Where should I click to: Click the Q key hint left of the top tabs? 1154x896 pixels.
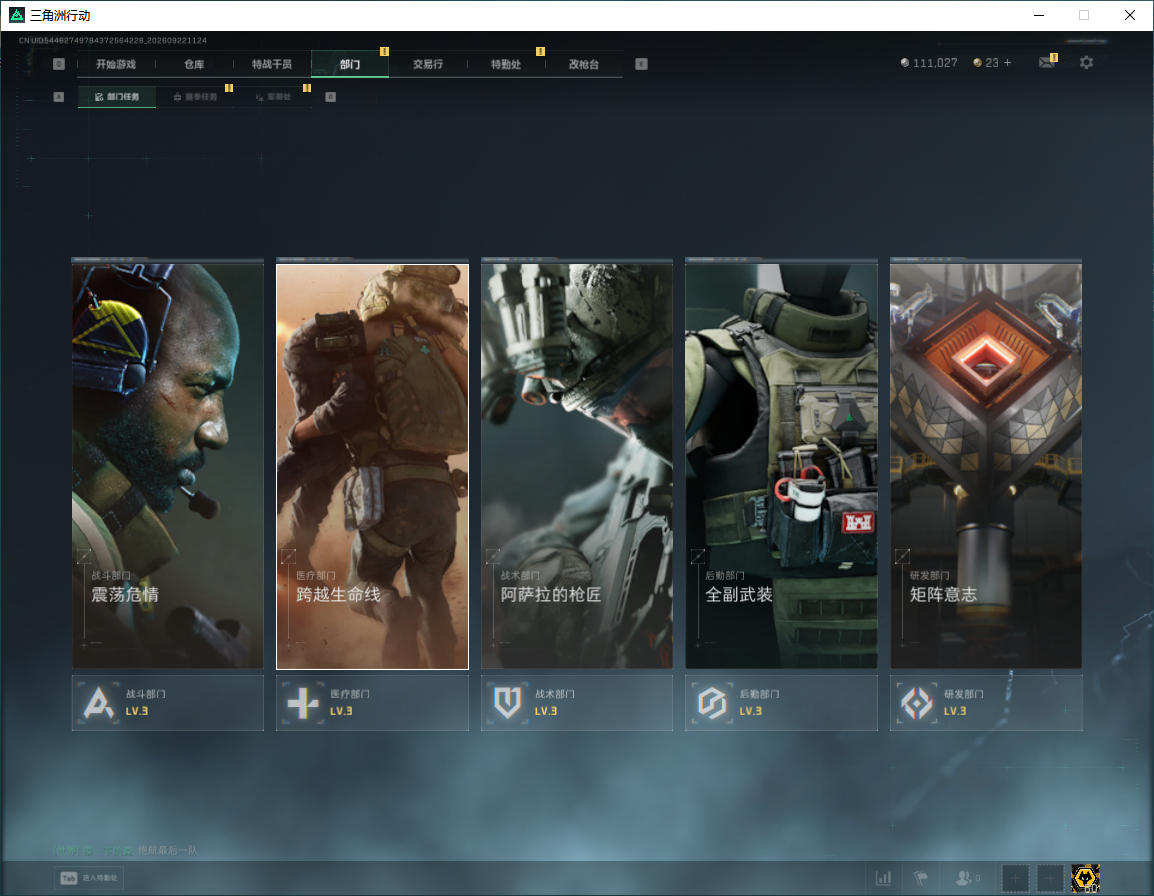tap(59, 64)
